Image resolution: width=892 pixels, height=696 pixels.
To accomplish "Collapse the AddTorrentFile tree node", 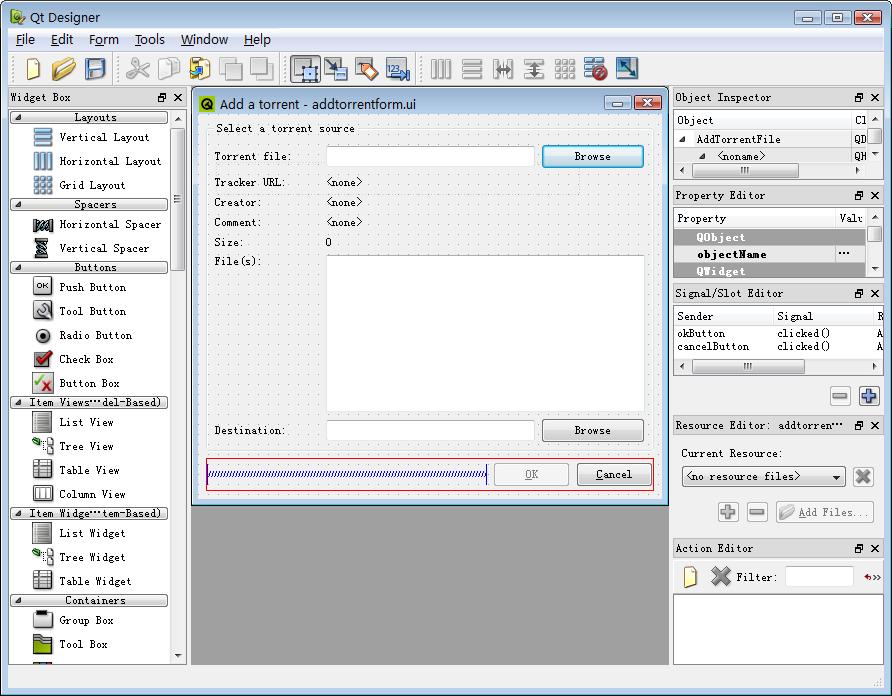I will (x=682, y=139).
